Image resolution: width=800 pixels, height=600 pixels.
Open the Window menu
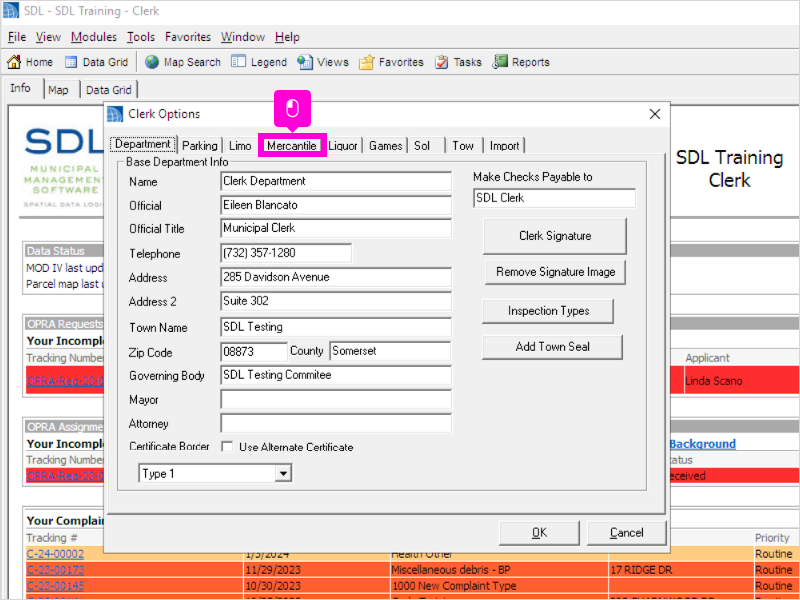point(242,37)
